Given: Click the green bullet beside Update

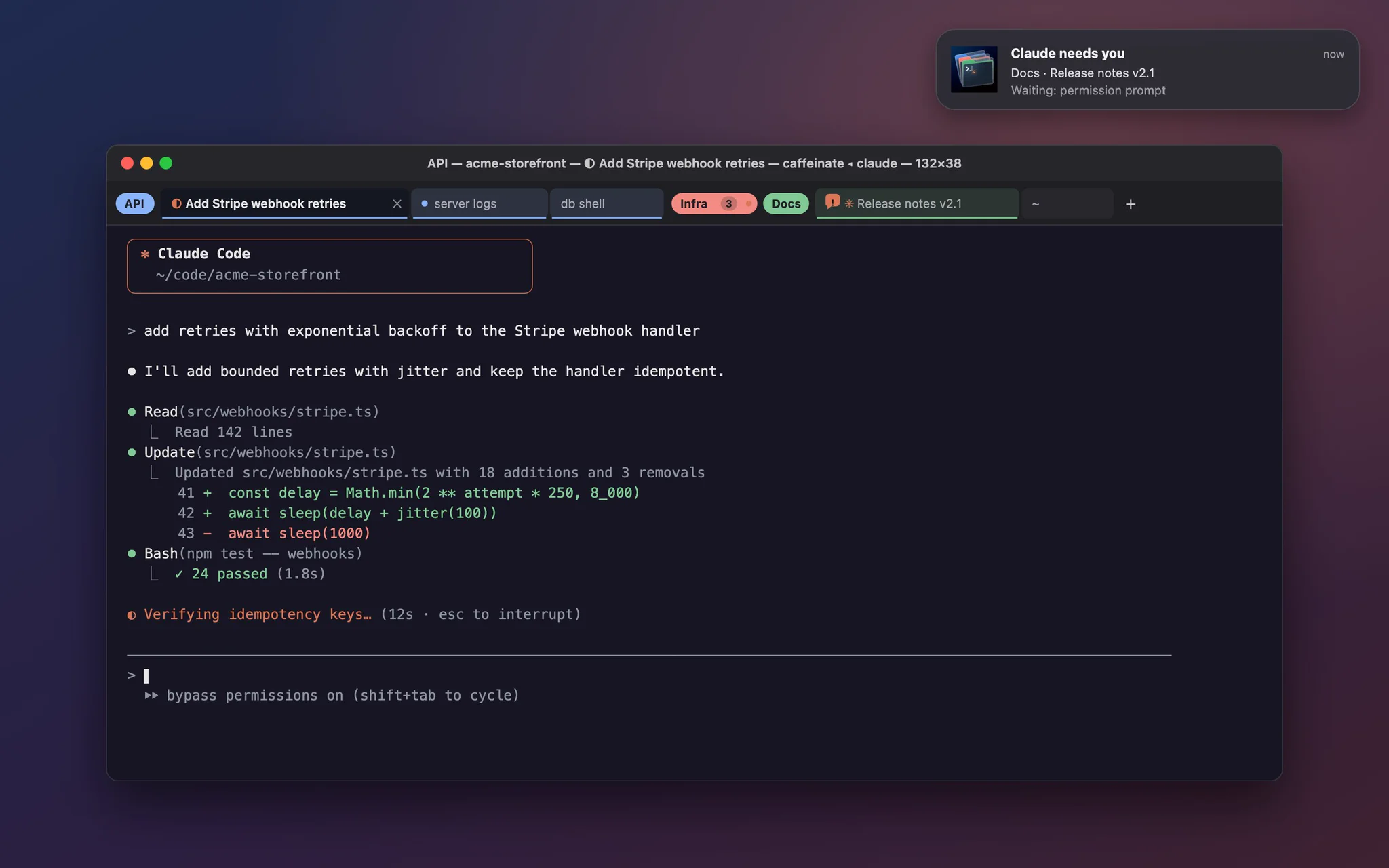Looking at the screenshot, I should 132,452.
